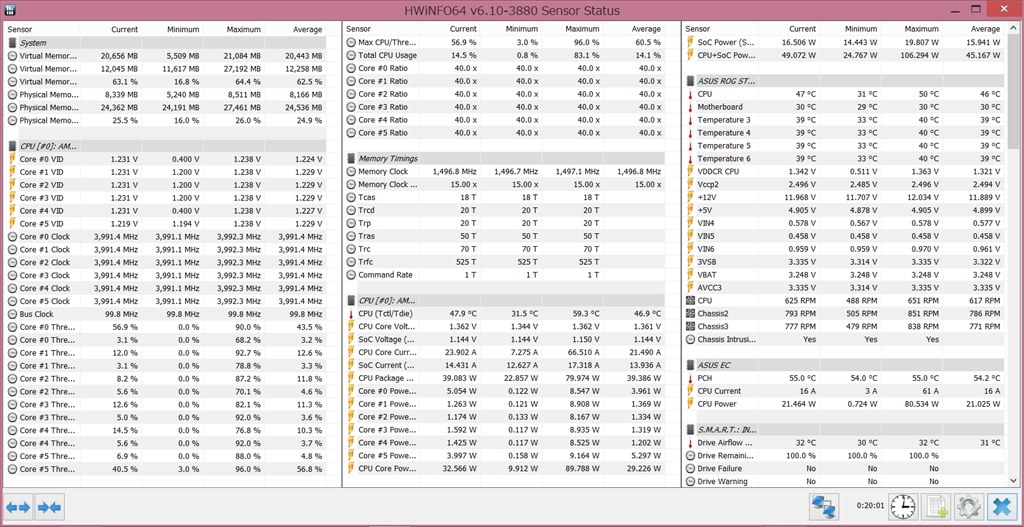The height and width of the screenshot is (527, 1024).
Task: Click the collapse-columns inward arrows button
Action: 50,506
